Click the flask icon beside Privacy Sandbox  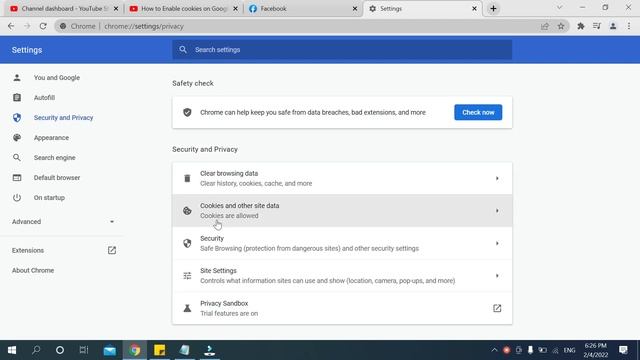tap(187, 308)
